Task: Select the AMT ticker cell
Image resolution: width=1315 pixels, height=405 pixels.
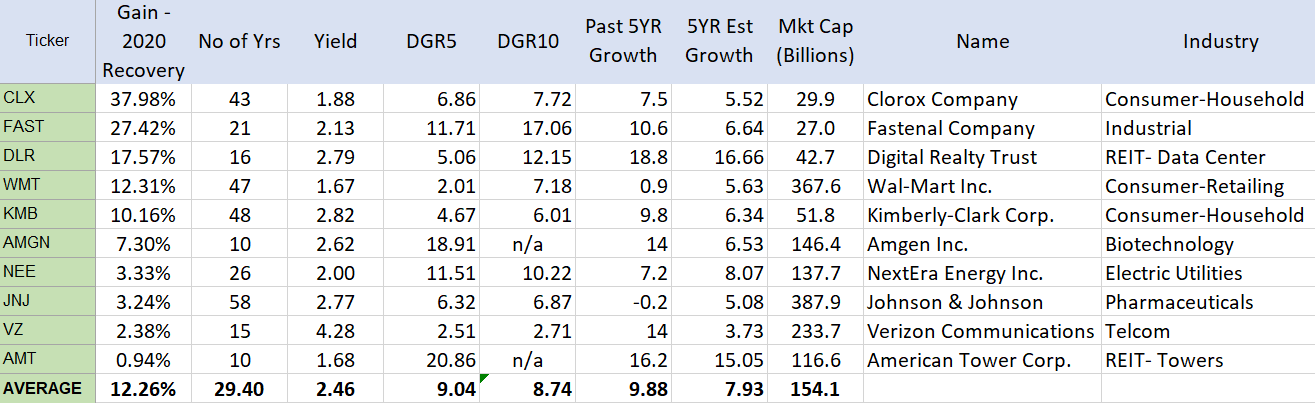Action: click(48, 360)
